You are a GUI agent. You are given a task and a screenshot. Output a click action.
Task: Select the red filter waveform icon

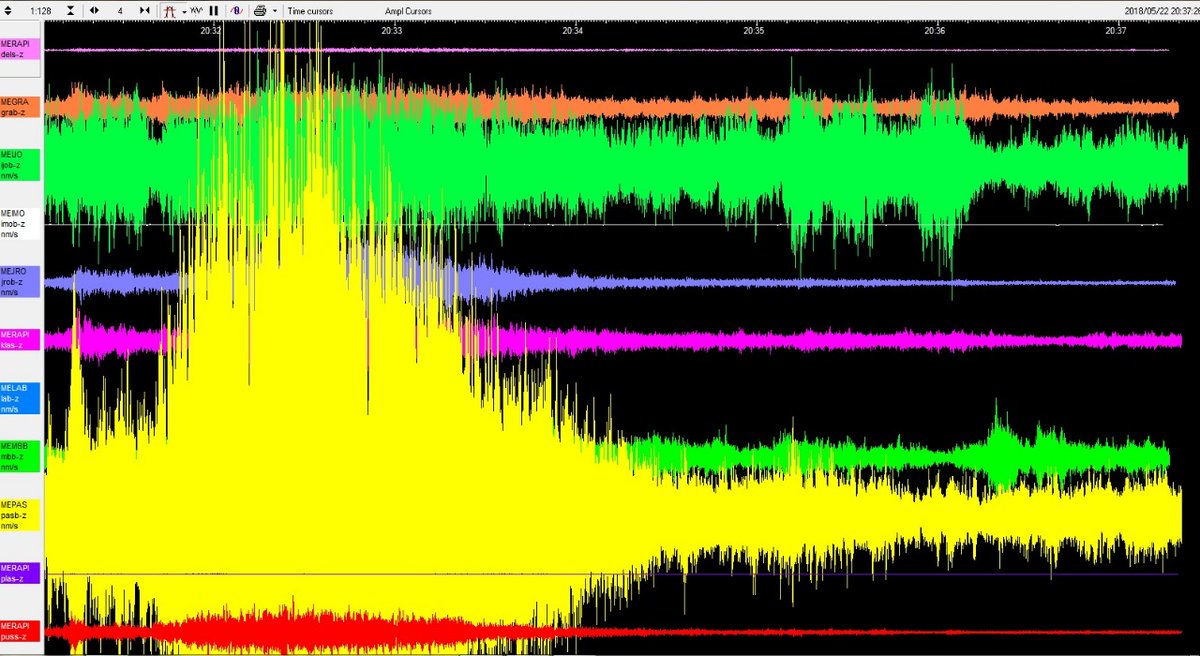pos(170,10)
